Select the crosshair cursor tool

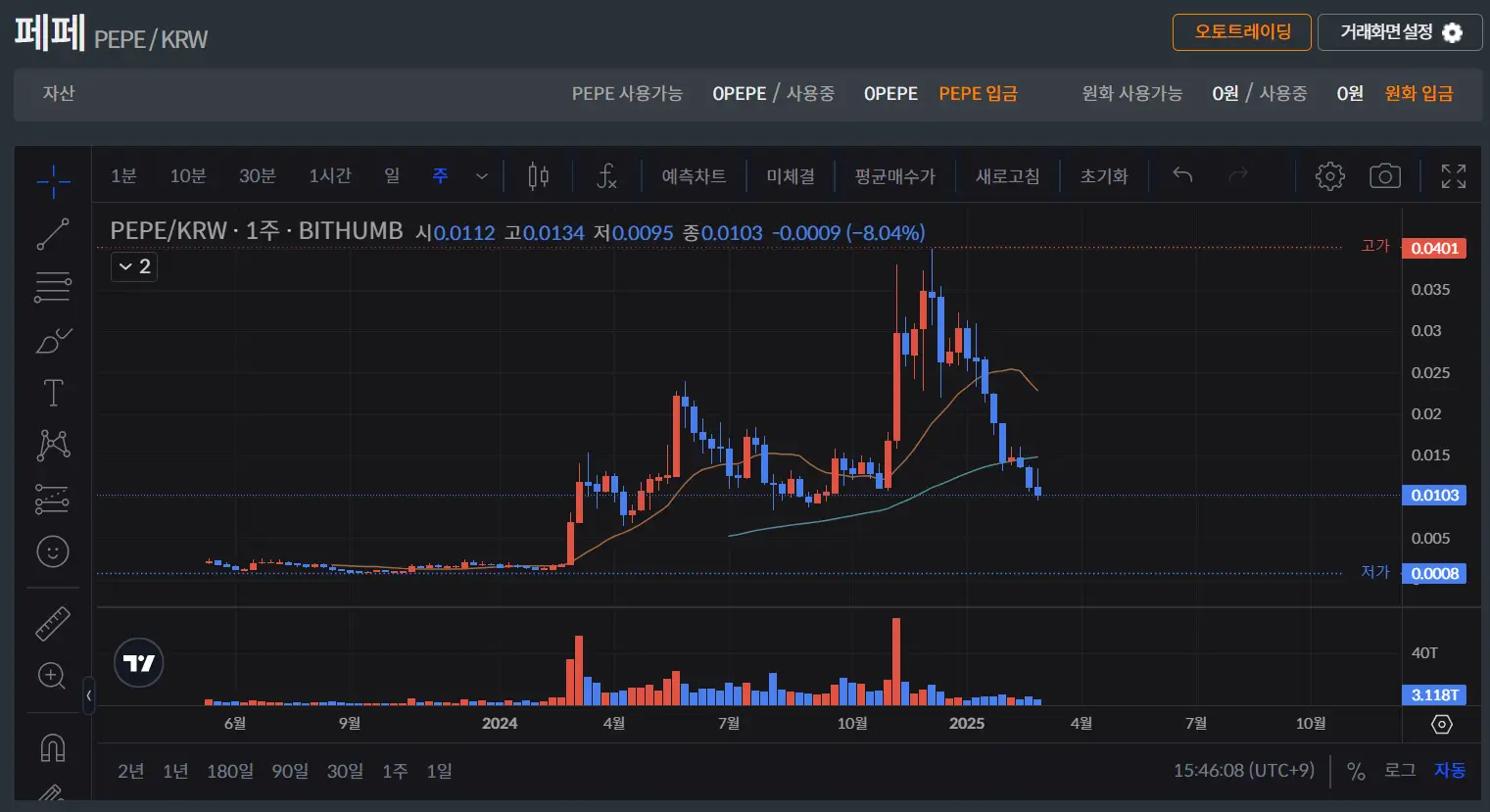click(53, 180)
